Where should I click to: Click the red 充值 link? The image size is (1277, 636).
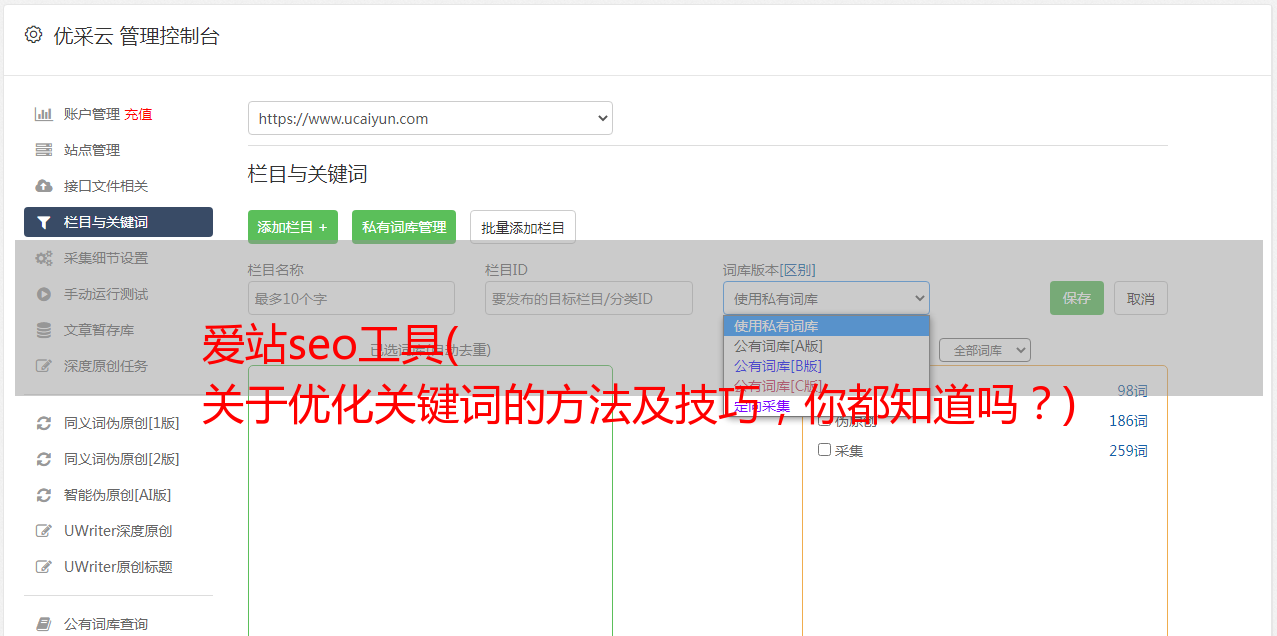pos(138,114)
